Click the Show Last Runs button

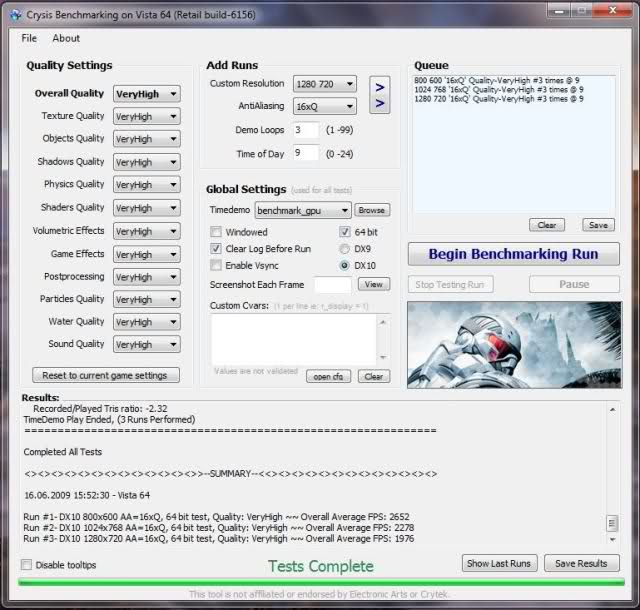coord(499,563)
